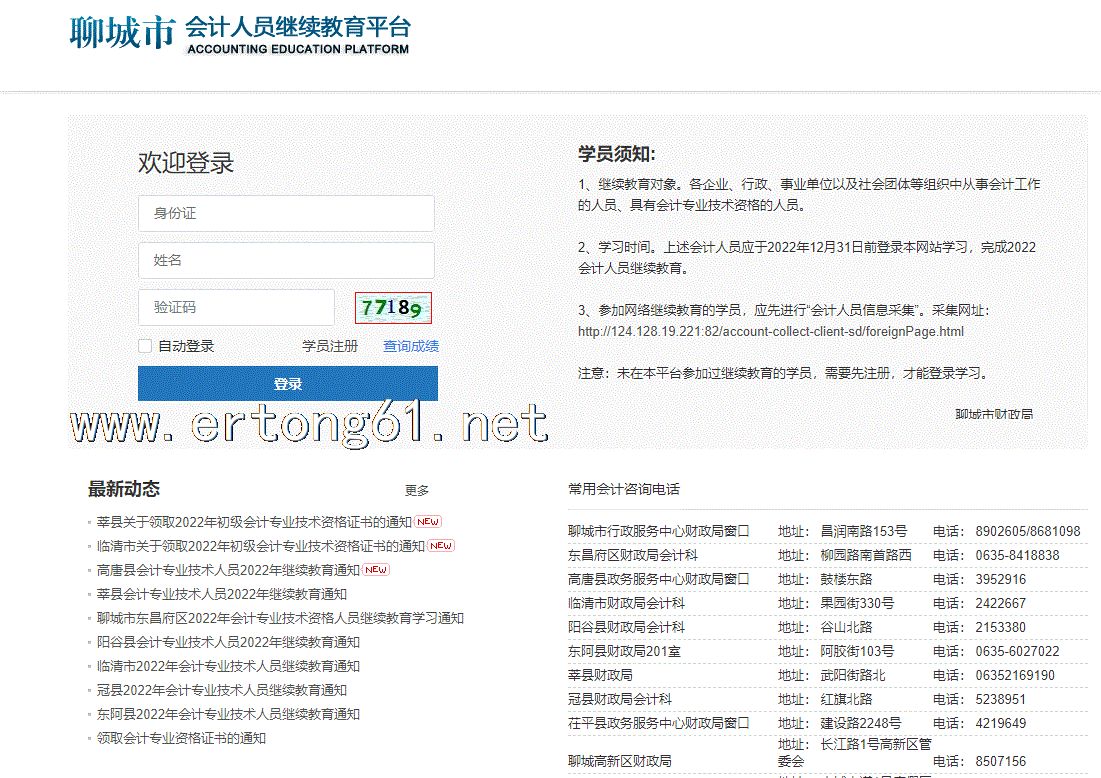Click the 77189 captcha image
The image size is (1101, 778).
[393, 308]
